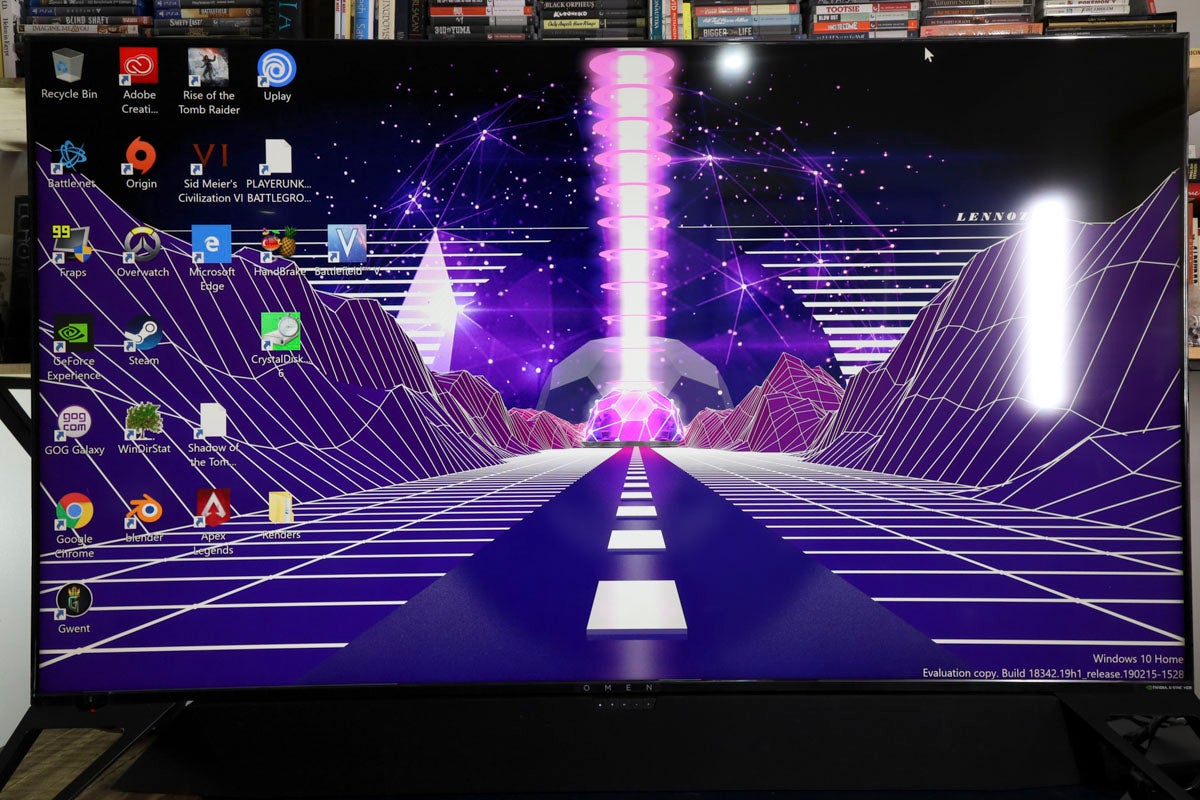Click the Fraps shortcut icon
The image size is (1200, 800).
point(72,244)
